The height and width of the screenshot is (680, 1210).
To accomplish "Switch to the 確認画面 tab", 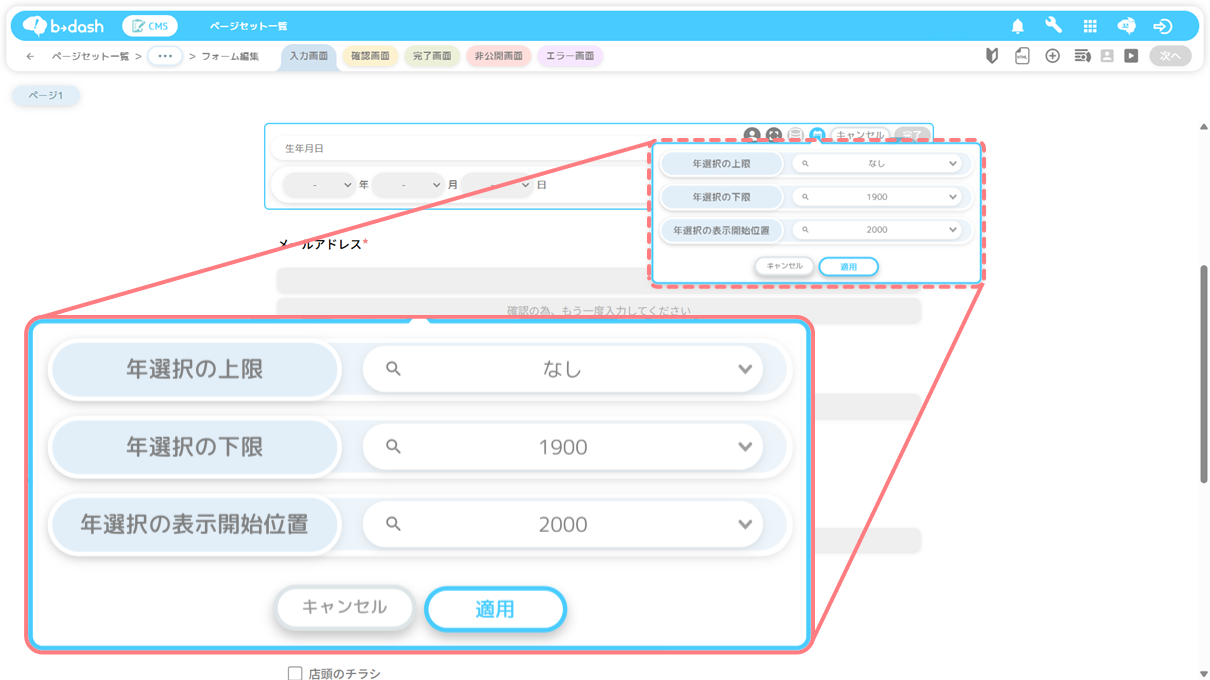I will pos(370,56).
